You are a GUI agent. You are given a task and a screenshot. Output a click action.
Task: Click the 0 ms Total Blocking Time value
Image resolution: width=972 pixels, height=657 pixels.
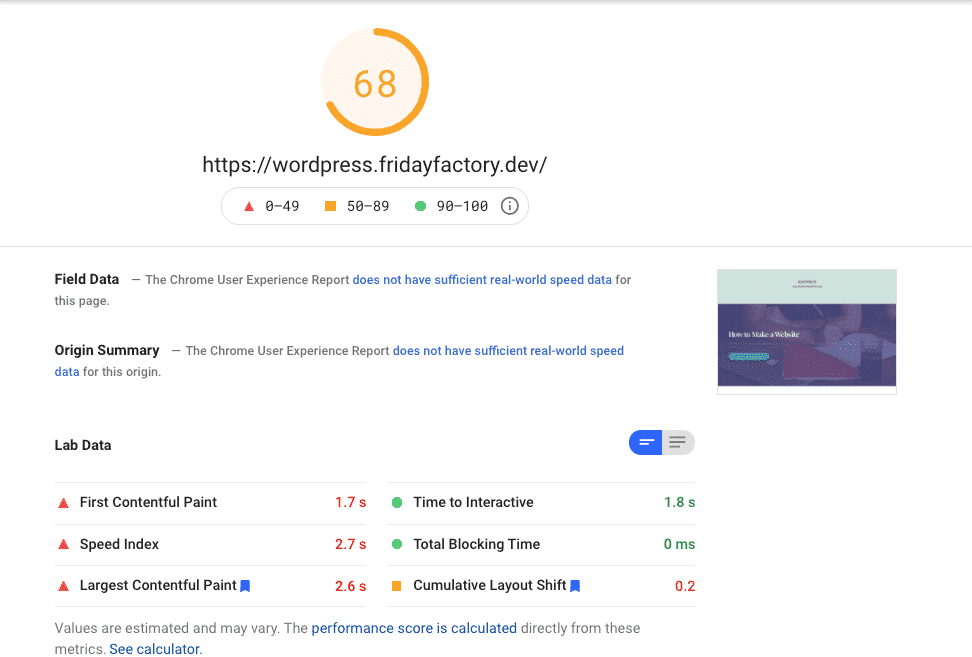679,544
